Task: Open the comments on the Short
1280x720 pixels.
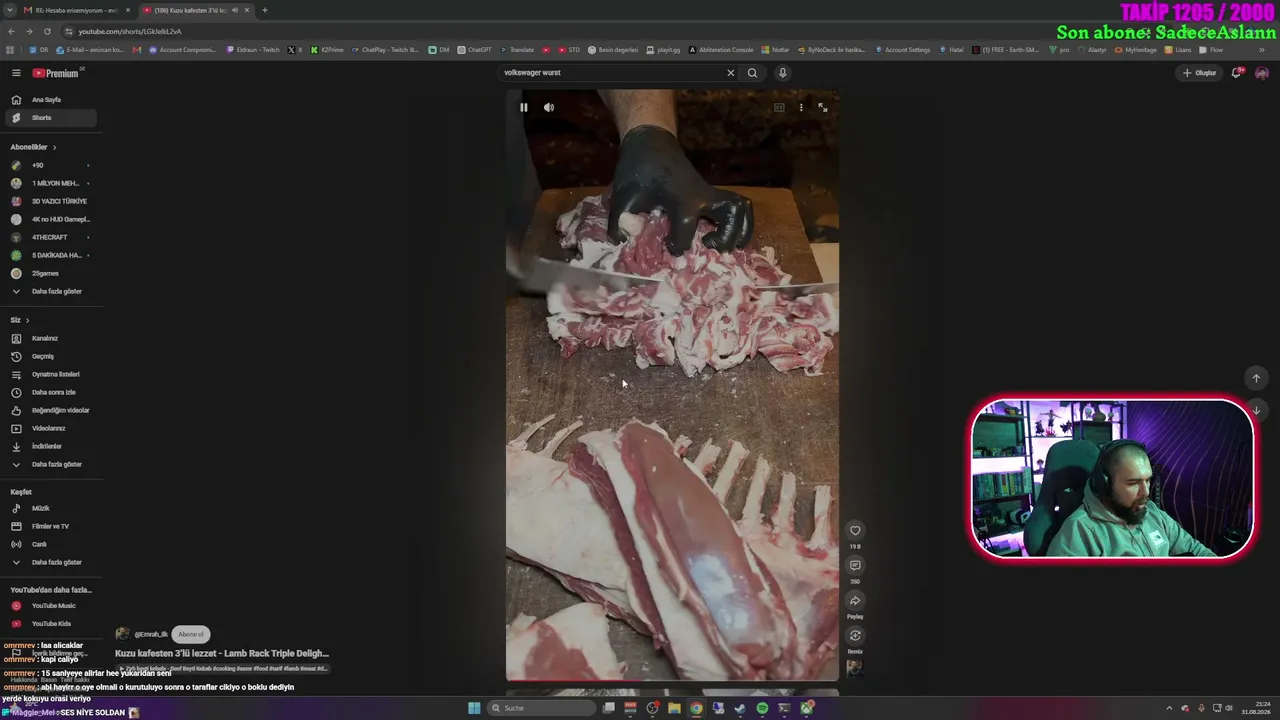Action: tap(855, 566)
